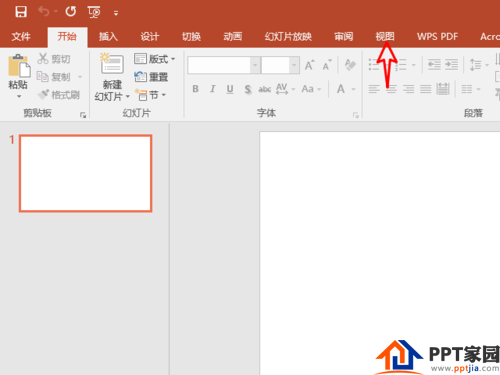Viewport: 500px width, 375px height.
Task: Click the 剪切 (Cut) scissors button
Action: [54, 59]
